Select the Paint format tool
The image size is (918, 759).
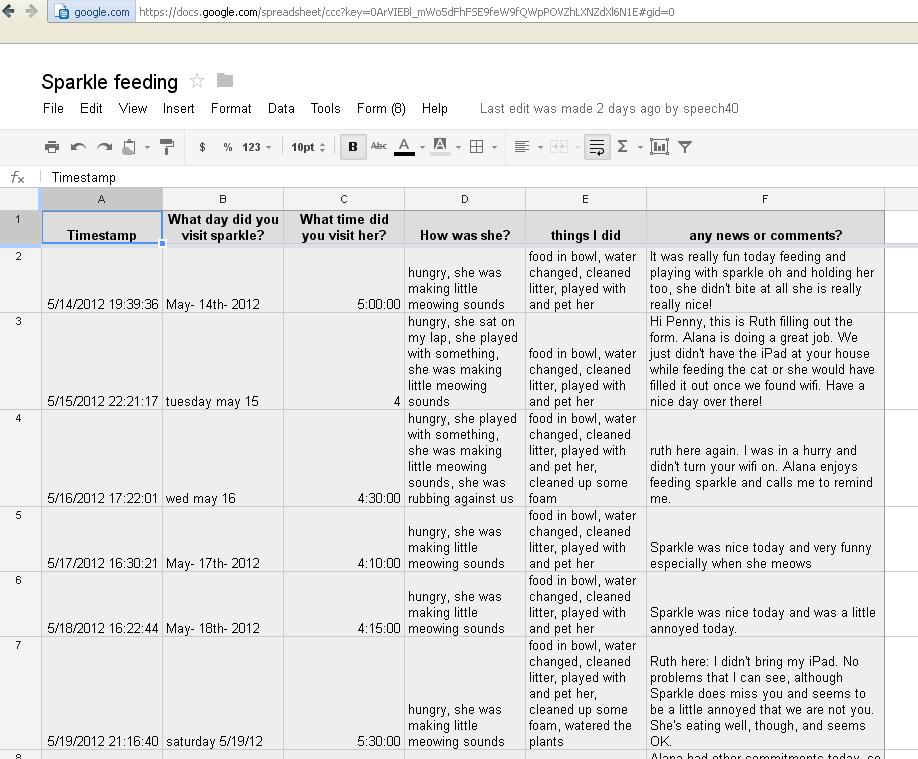tap(168, 146)
